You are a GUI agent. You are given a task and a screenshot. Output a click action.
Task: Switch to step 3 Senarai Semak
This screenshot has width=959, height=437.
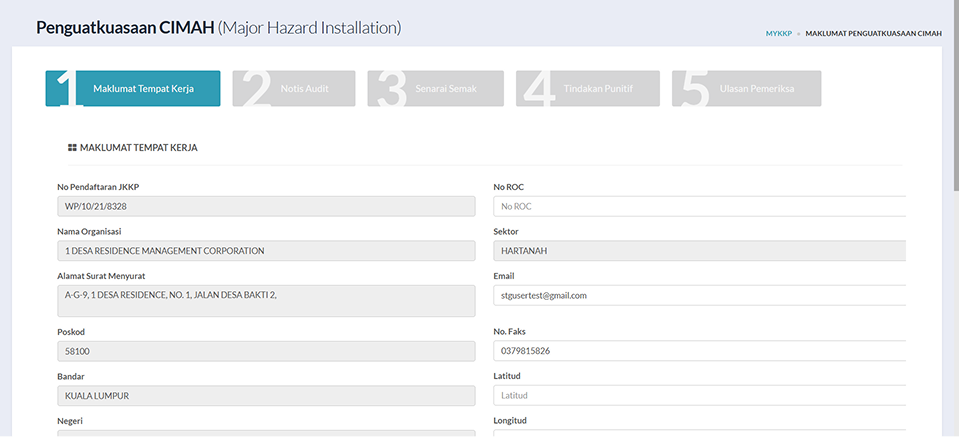435,89
